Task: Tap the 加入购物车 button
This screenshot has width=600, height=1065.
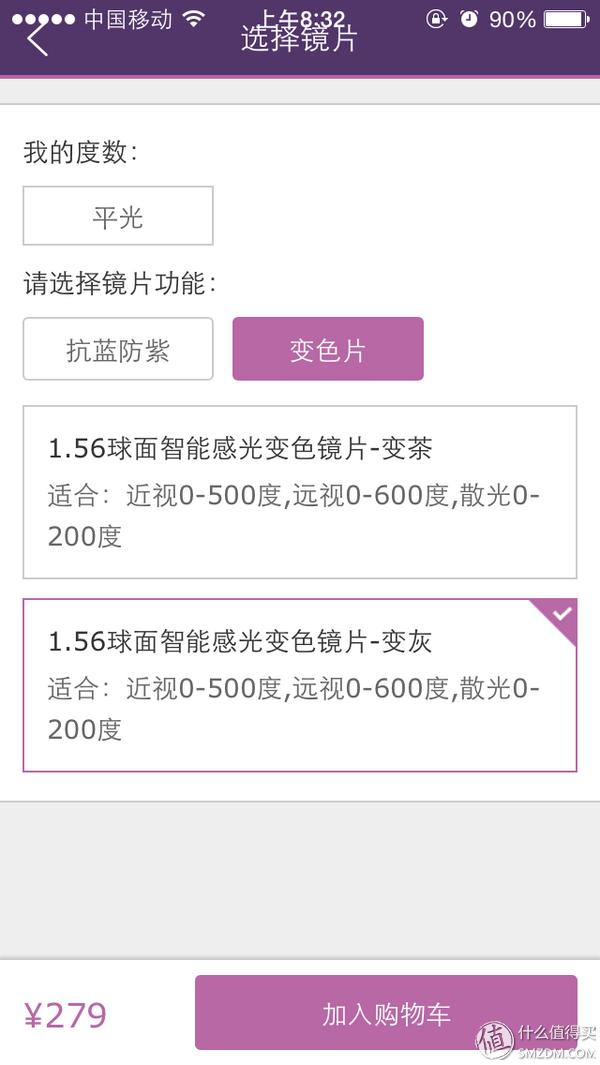Action: coord(385,1012)
